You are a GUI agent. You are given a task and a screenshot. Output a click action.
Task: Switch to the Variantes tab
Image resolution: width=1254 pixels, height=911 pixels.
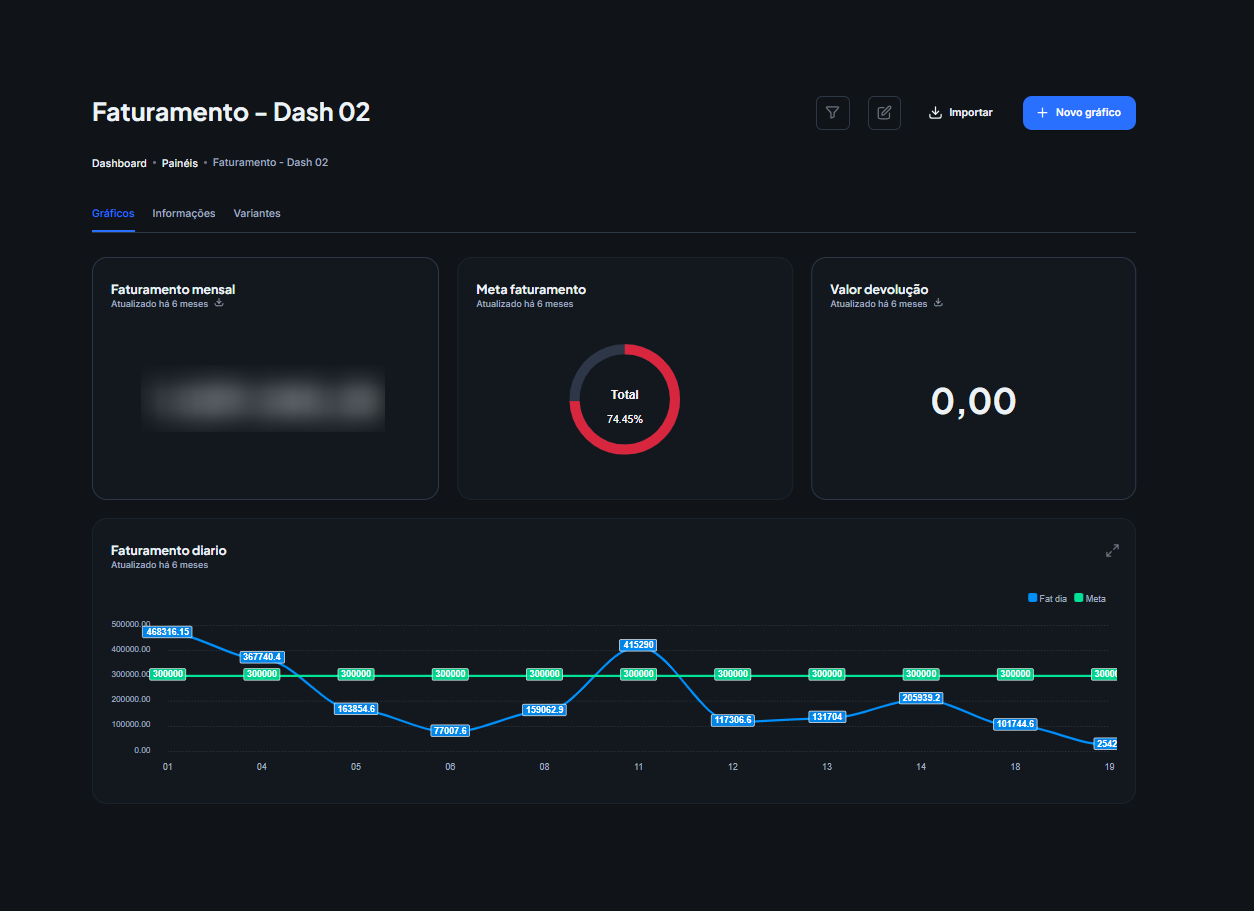[257, 213]
